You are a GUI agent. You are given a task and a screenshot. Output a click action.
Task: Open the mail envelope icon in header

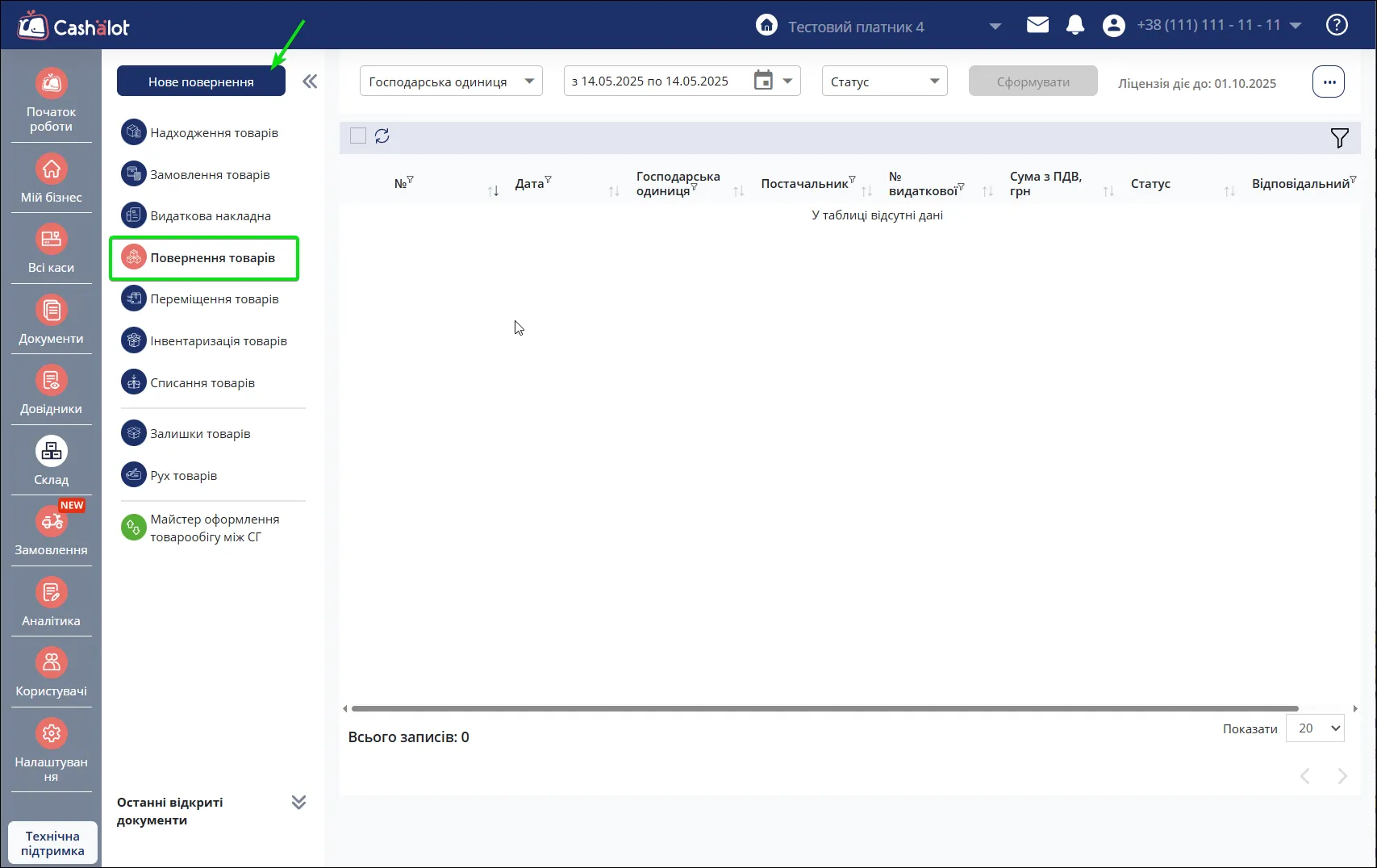point(1037,25)
